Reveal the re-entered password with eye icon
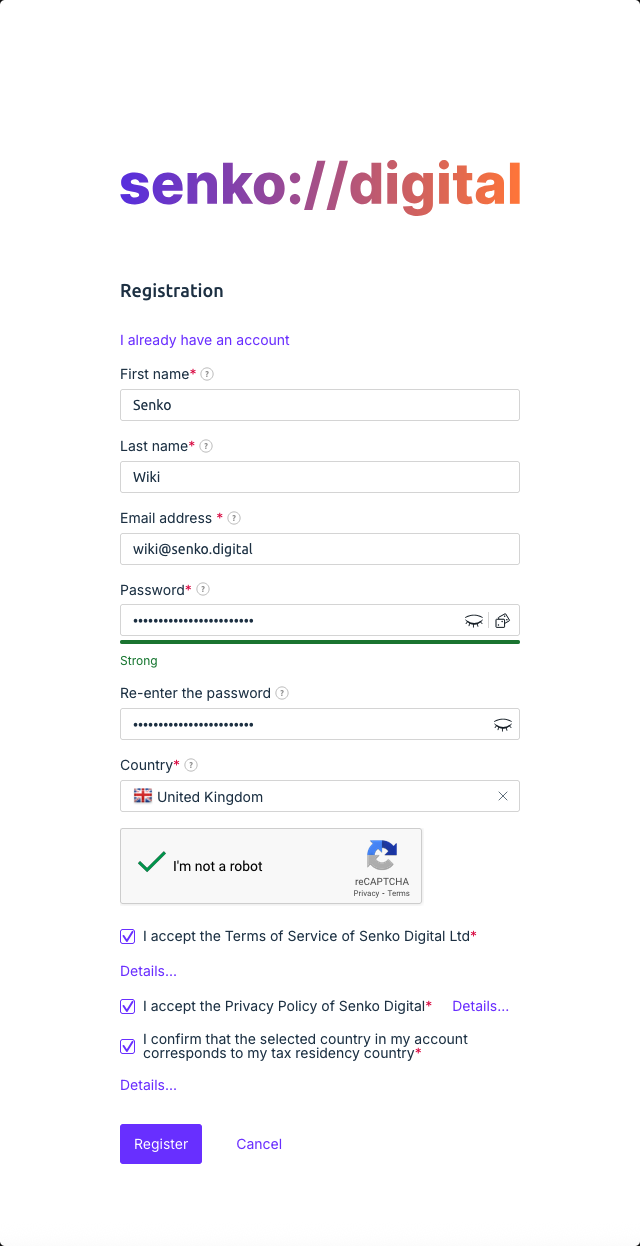 point(503,724)
